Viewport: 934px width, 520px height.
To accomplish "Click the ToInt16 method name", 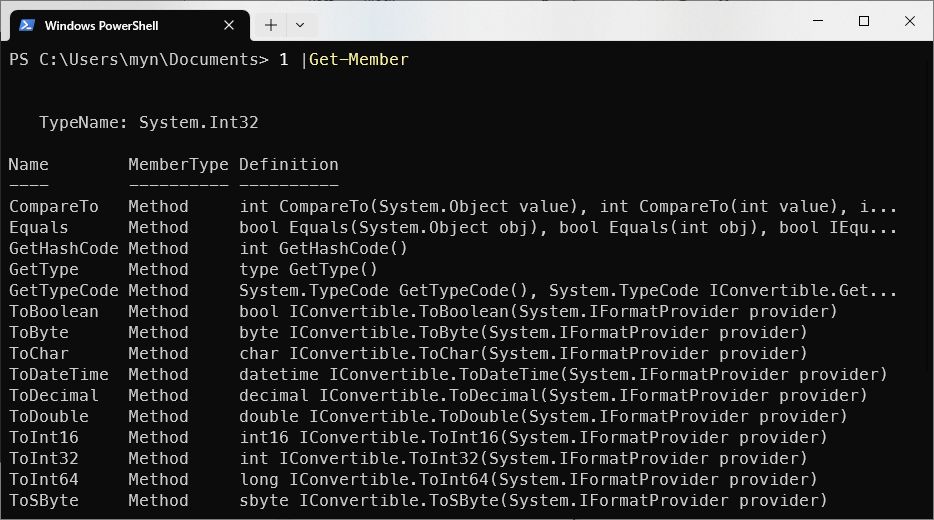I will click(x=43, y=438).
